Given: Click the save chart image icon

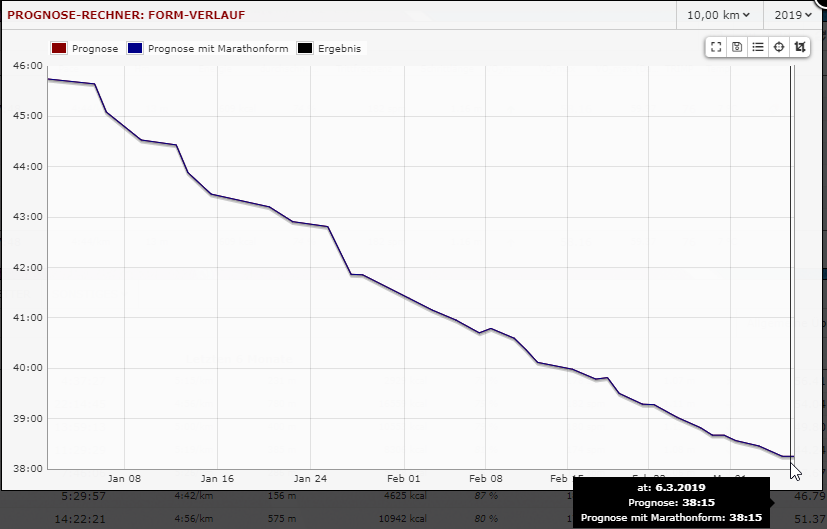Looking at the screenshot, I should [x=737, y=47].
